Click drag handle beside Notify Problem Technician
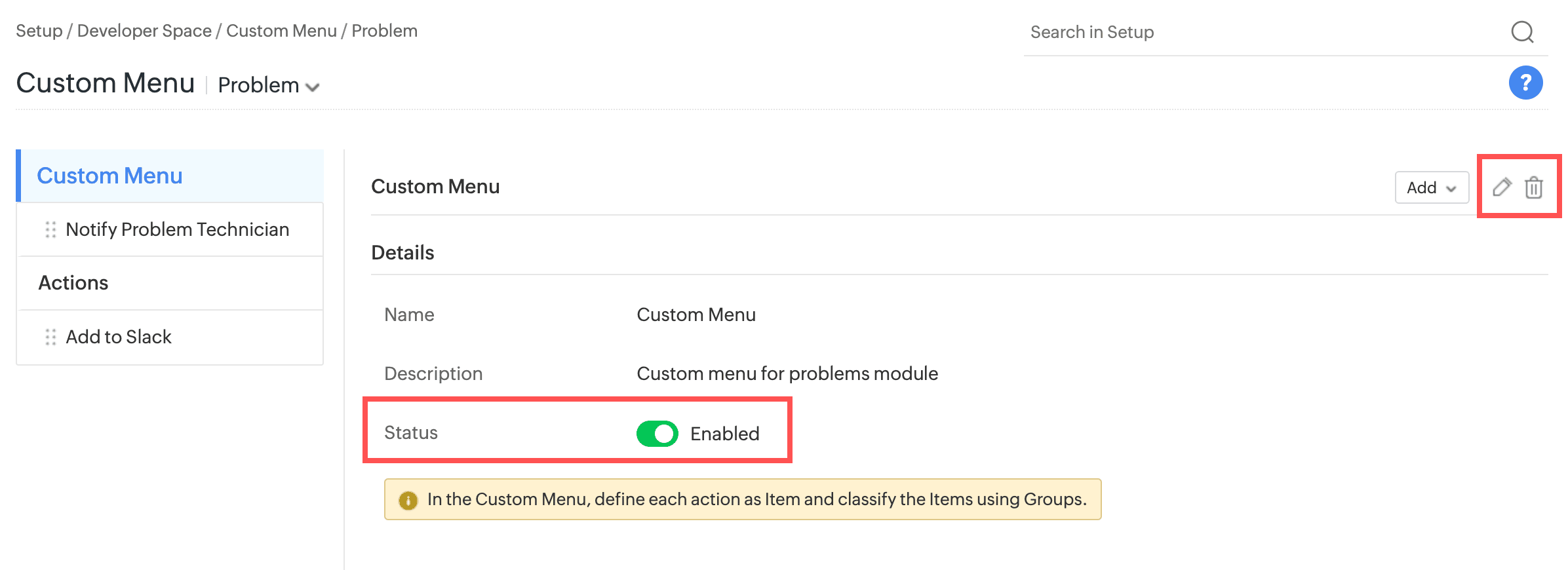The width and height of the screenshot is (1568, 570). click(50, 229)
